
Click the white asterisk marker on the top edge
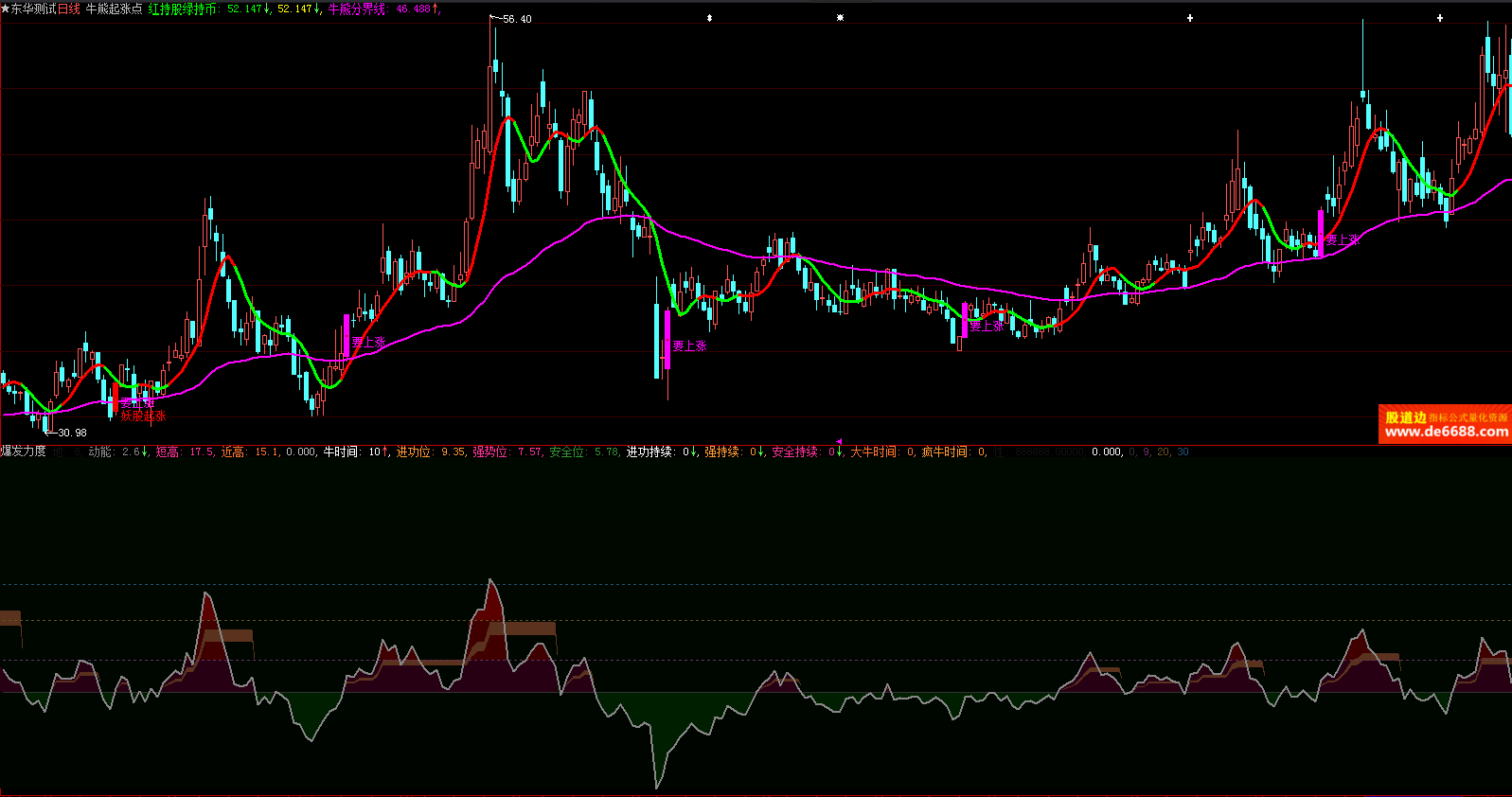(x=840, y=18)
